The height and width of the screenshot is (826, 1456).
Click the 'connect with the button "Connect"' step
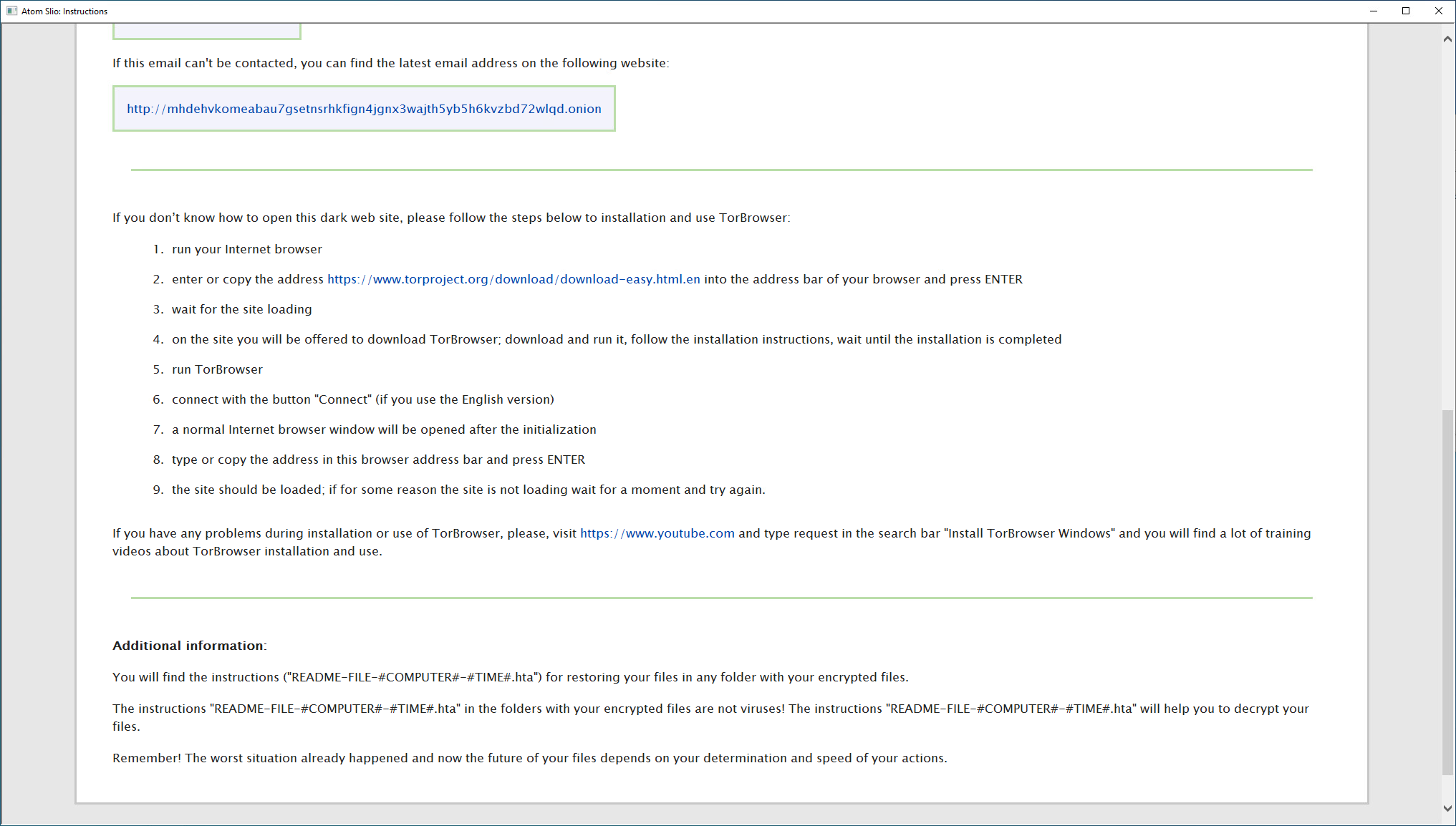362,399
